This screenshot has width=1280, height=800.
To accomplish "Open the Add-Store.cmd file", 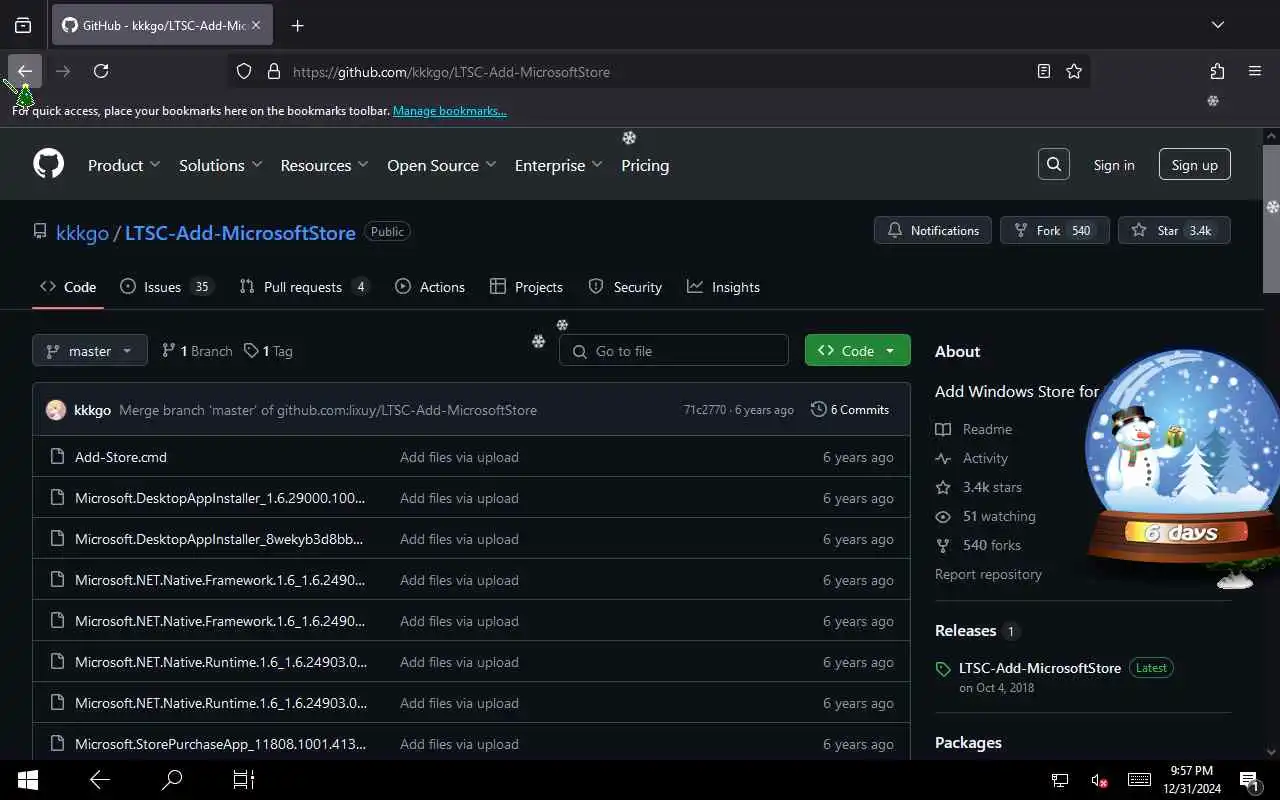I will [121, 457].
